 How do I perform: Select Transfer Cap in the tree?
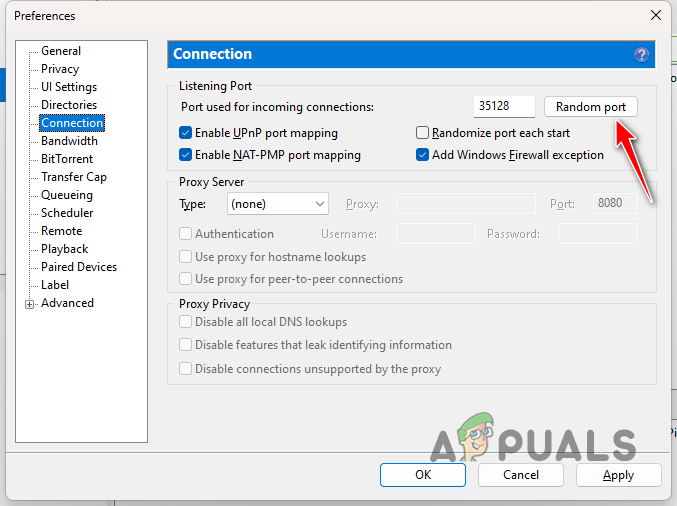click(74, 177)
